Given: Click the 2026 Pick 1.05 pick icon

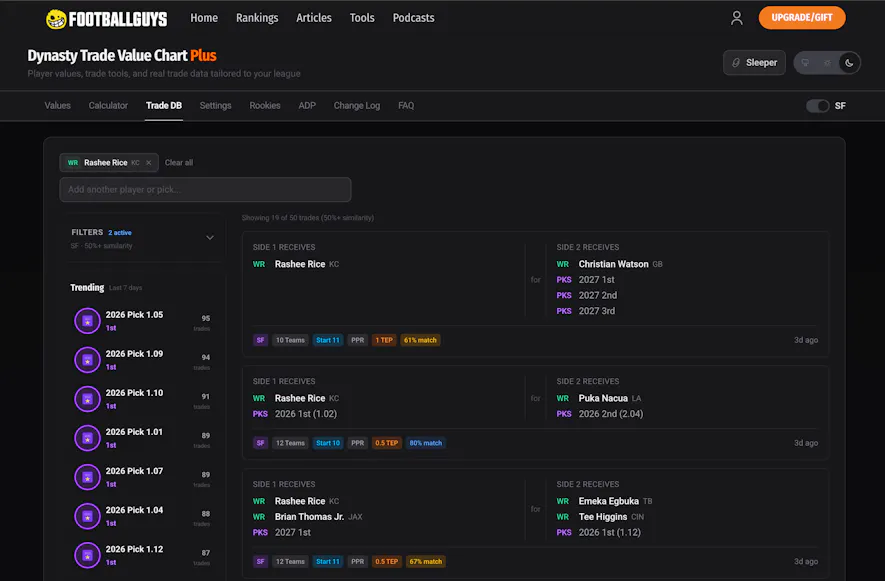Looking at the screenshot, I should (x=87, y=321).
